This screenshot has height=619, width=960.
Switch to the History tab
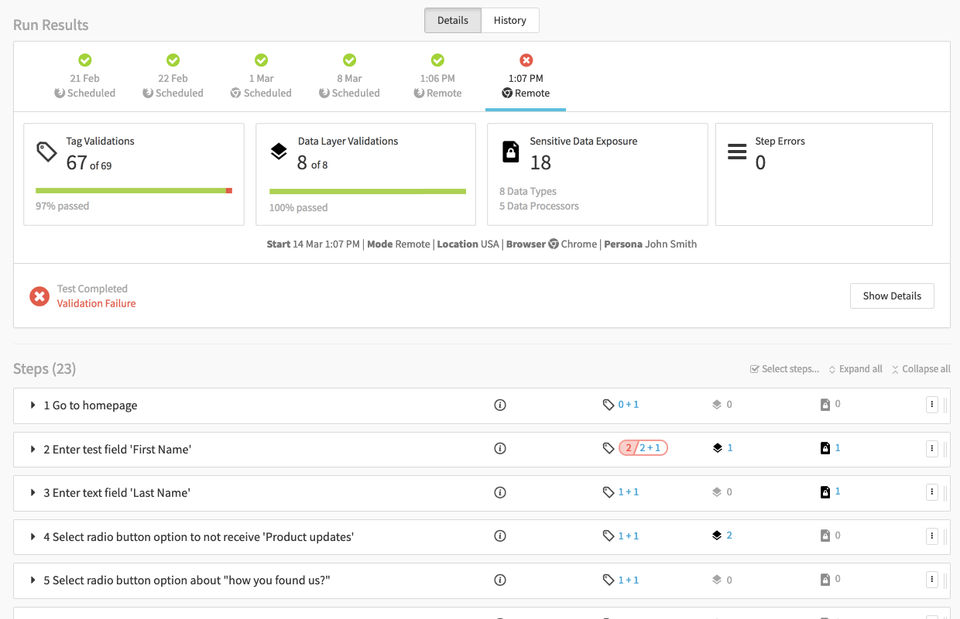click(x=509, y=20)
